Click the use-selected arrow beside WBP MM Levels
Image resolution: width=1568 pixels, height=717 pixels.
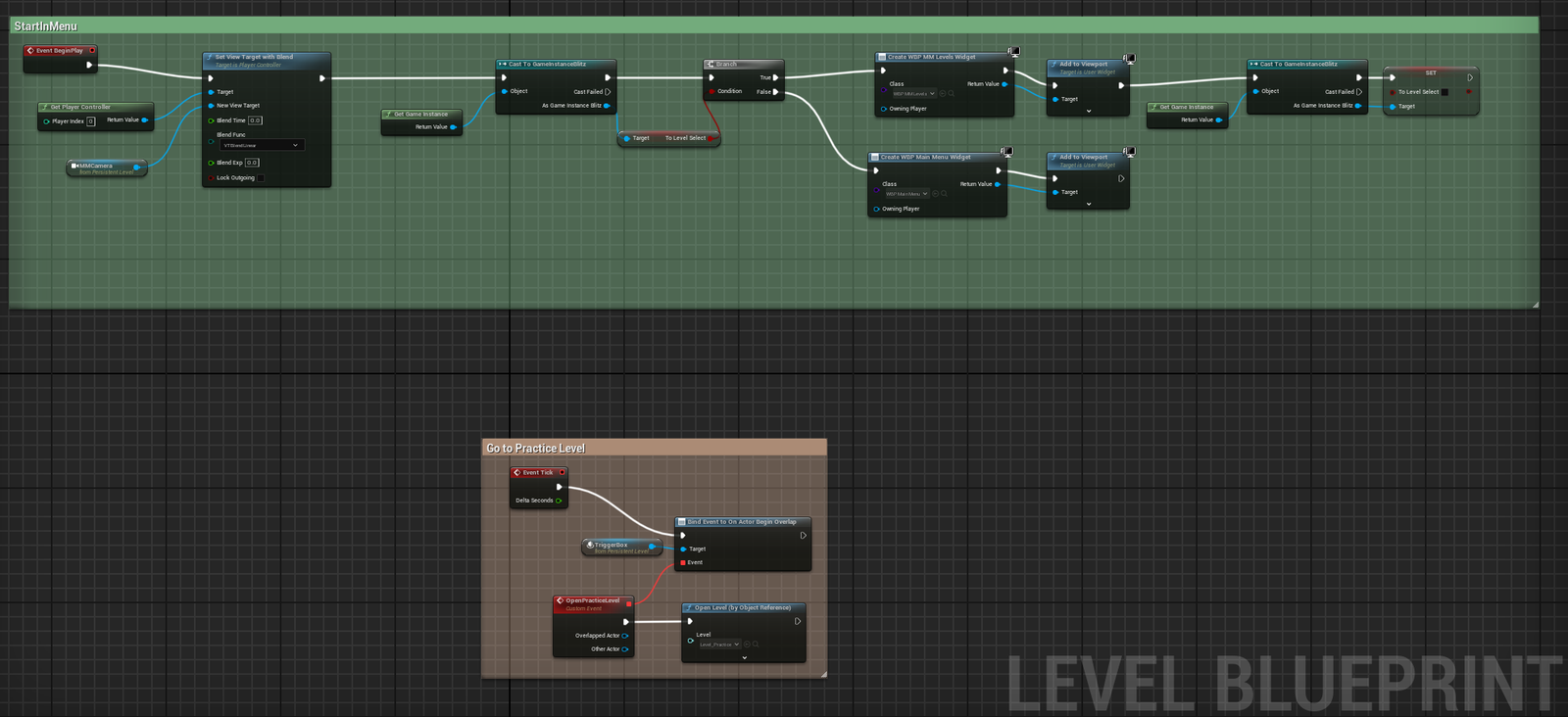point(943,94)
